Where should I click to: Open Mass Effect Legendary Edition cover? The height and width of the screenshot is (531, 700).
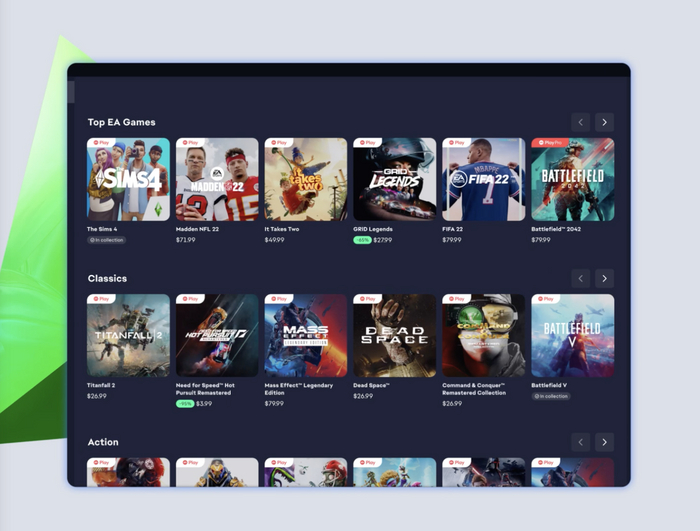pyautogui.click(x=306, y=335)
